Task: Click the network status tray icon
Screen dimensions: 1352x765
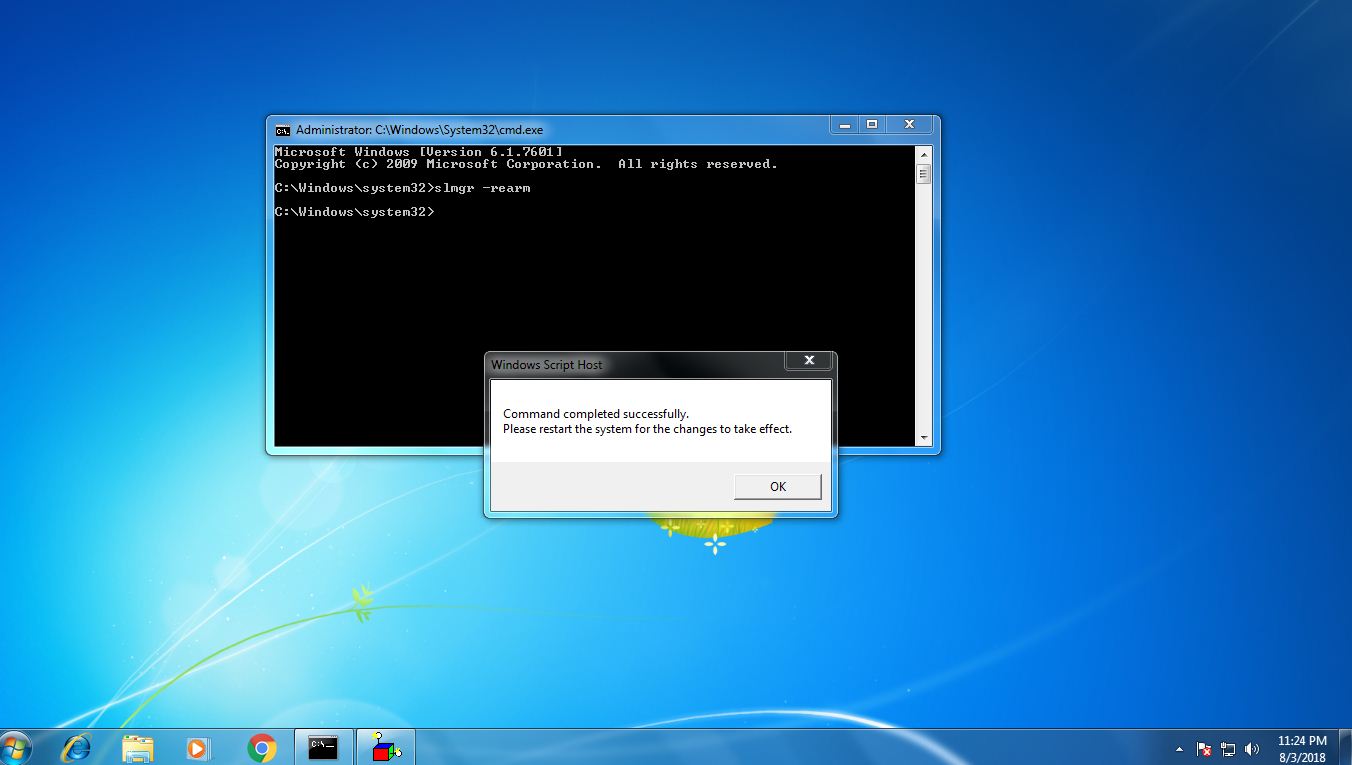Action: pos(1227,748)
